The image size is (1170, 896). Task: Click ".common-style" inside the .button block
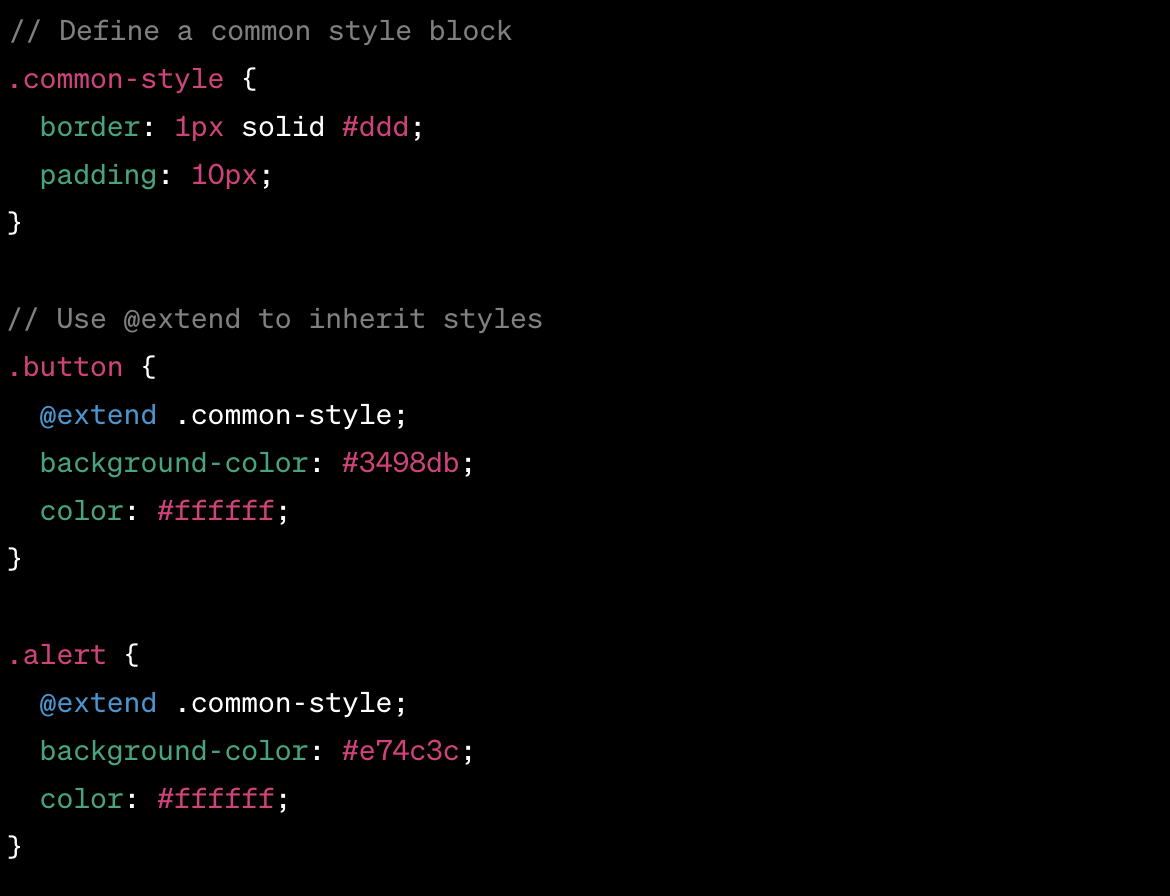(x=284, y=415)
